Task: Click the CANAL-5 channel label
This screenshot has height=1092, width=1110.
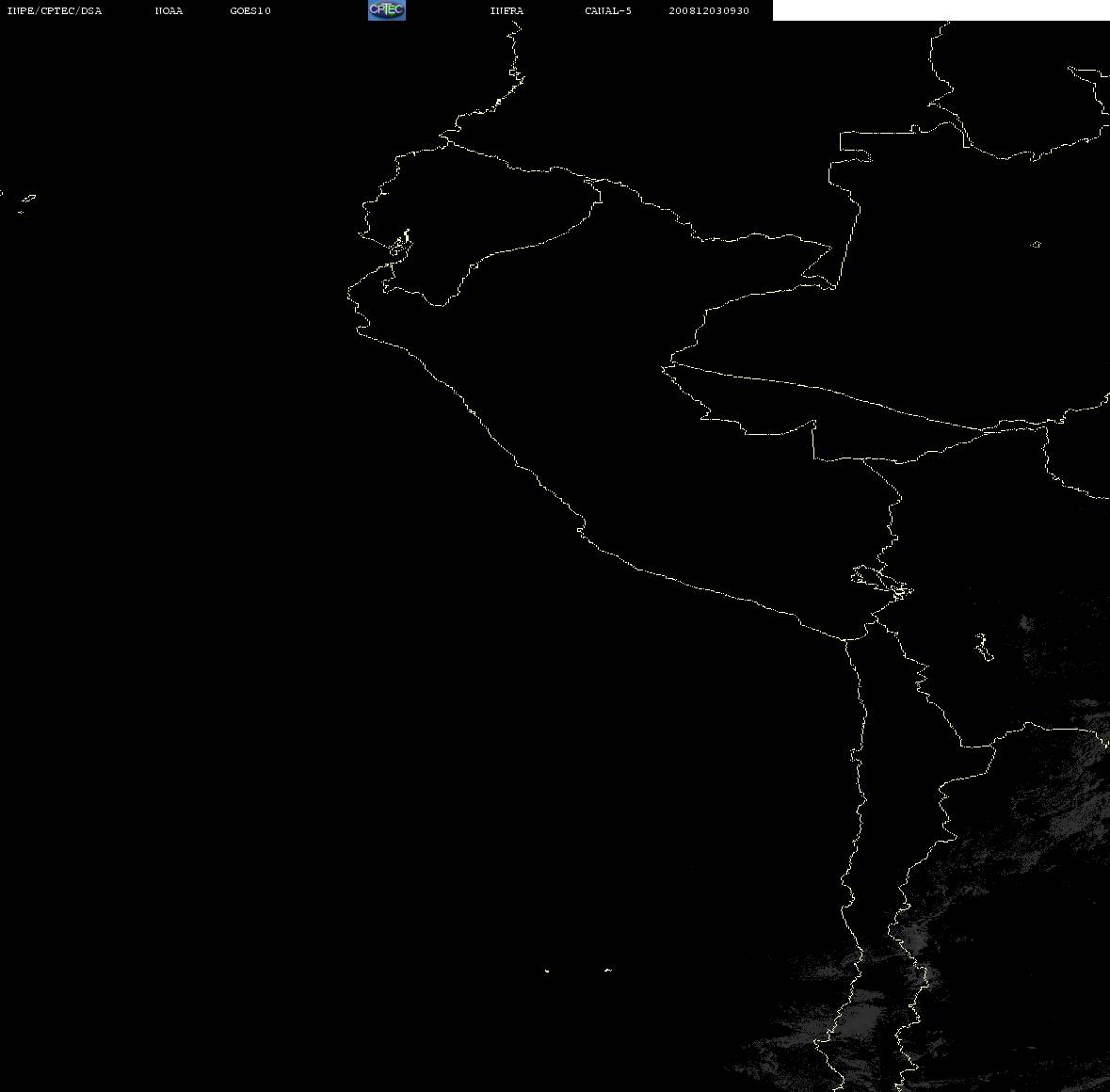Action: [x=608, y=10]
